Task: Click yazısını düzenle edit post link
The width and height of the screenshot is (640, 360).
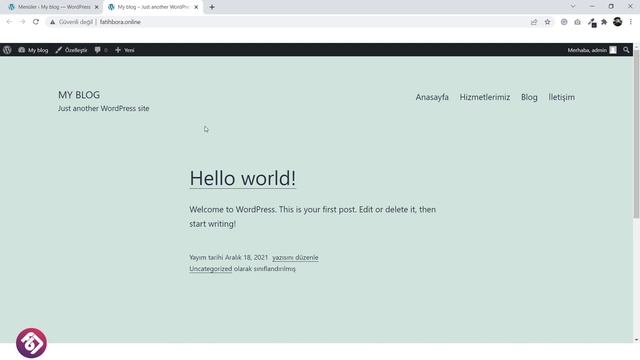Action: tap(295, 258)
